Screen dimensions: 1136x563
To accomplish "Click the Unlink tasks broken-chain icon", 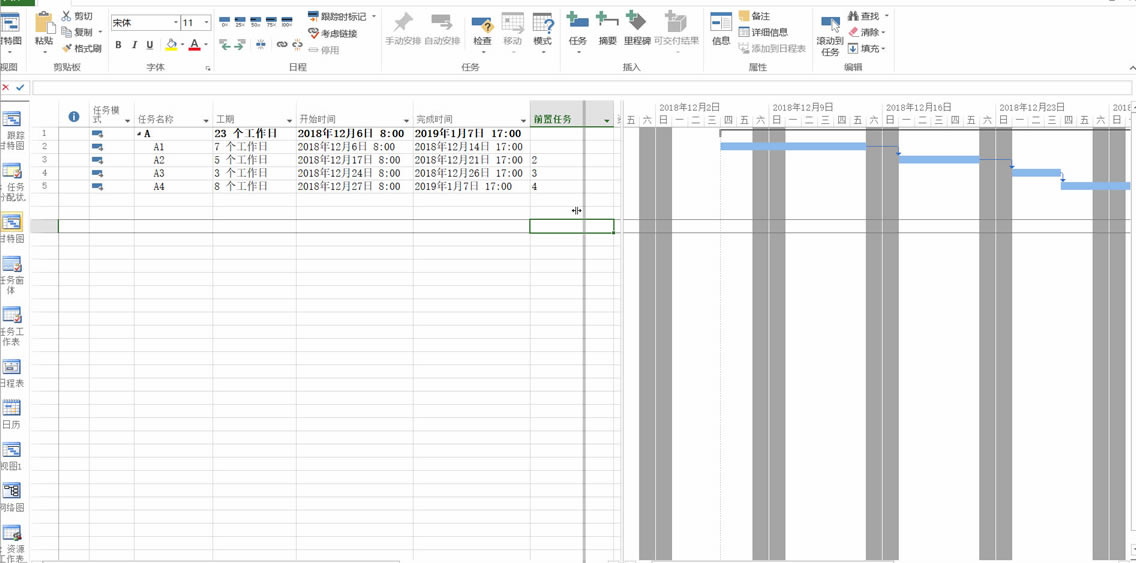I will coord(297,45).
